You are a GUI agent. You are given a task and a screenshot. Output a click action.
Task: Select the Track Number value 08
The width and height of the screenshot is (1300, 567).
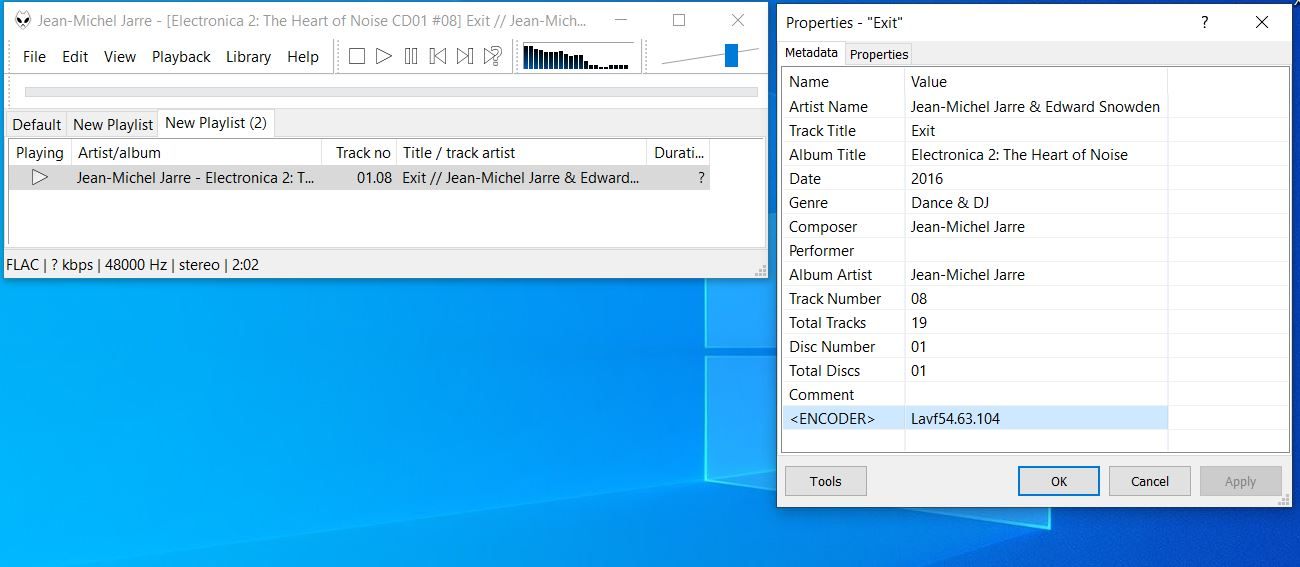point(1036,299)
